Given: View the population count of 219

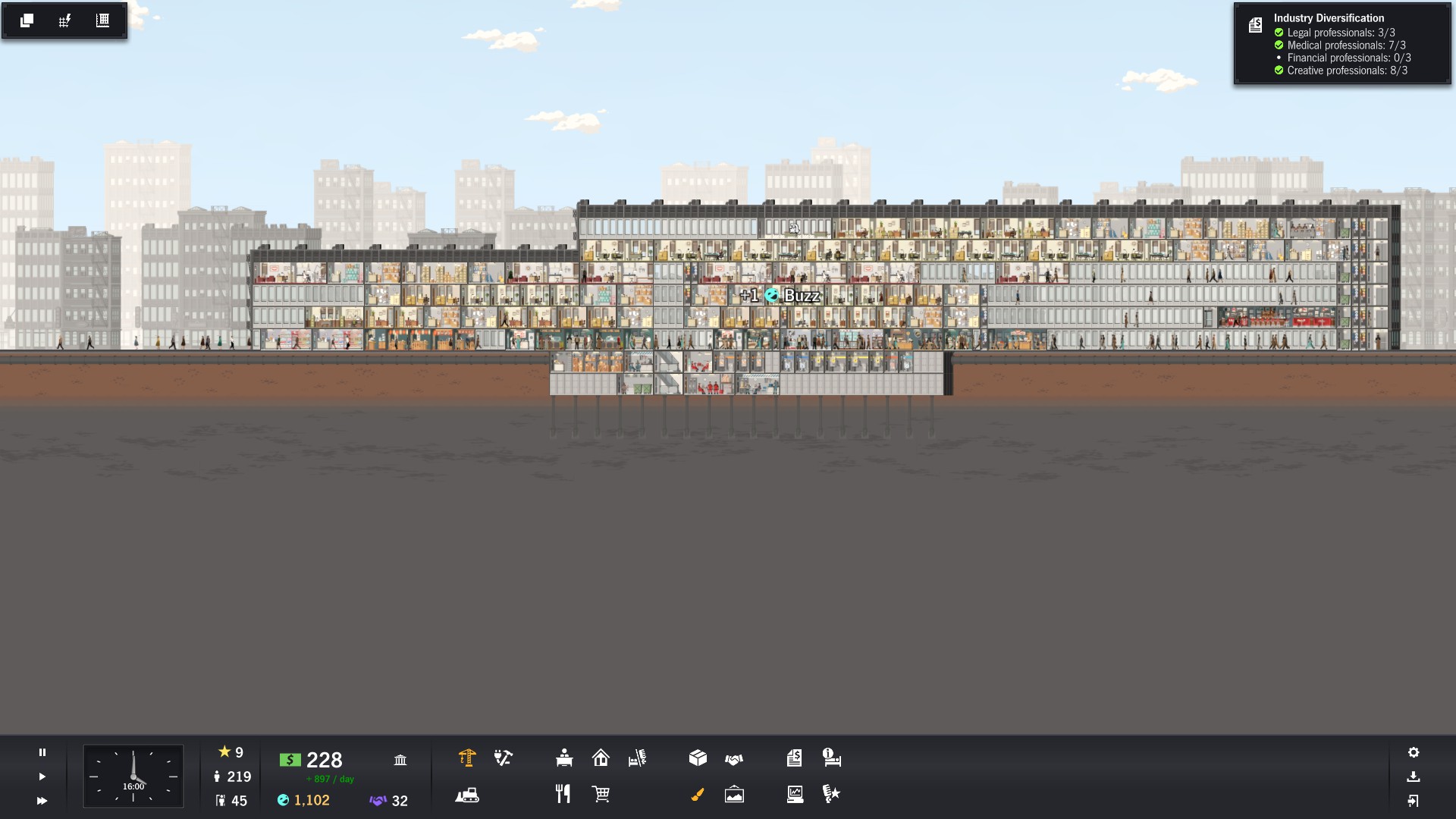Looking at the screenshot, I should [232, 777].
